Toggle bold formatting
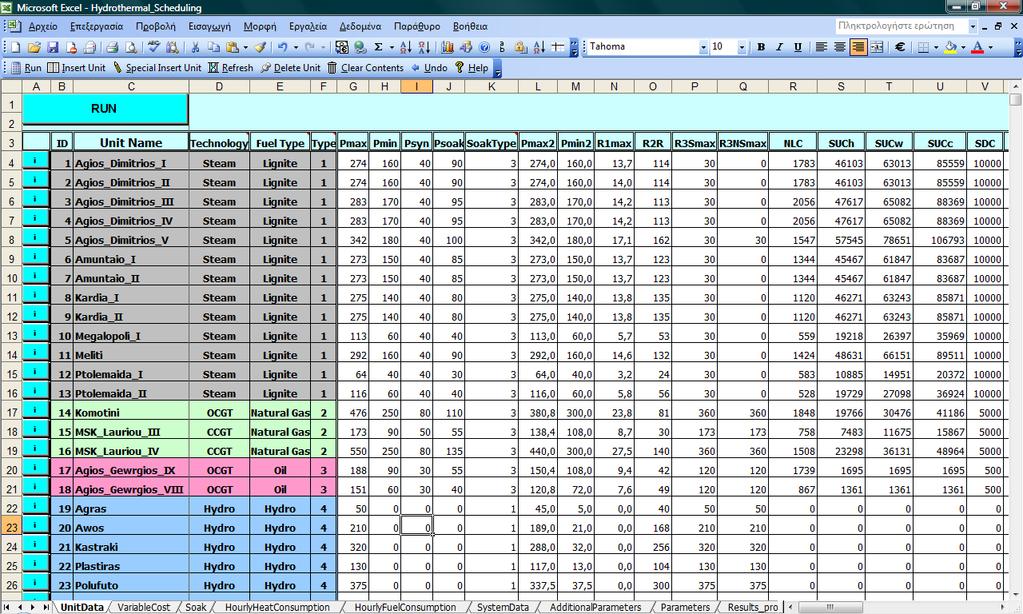 (761, 47)
